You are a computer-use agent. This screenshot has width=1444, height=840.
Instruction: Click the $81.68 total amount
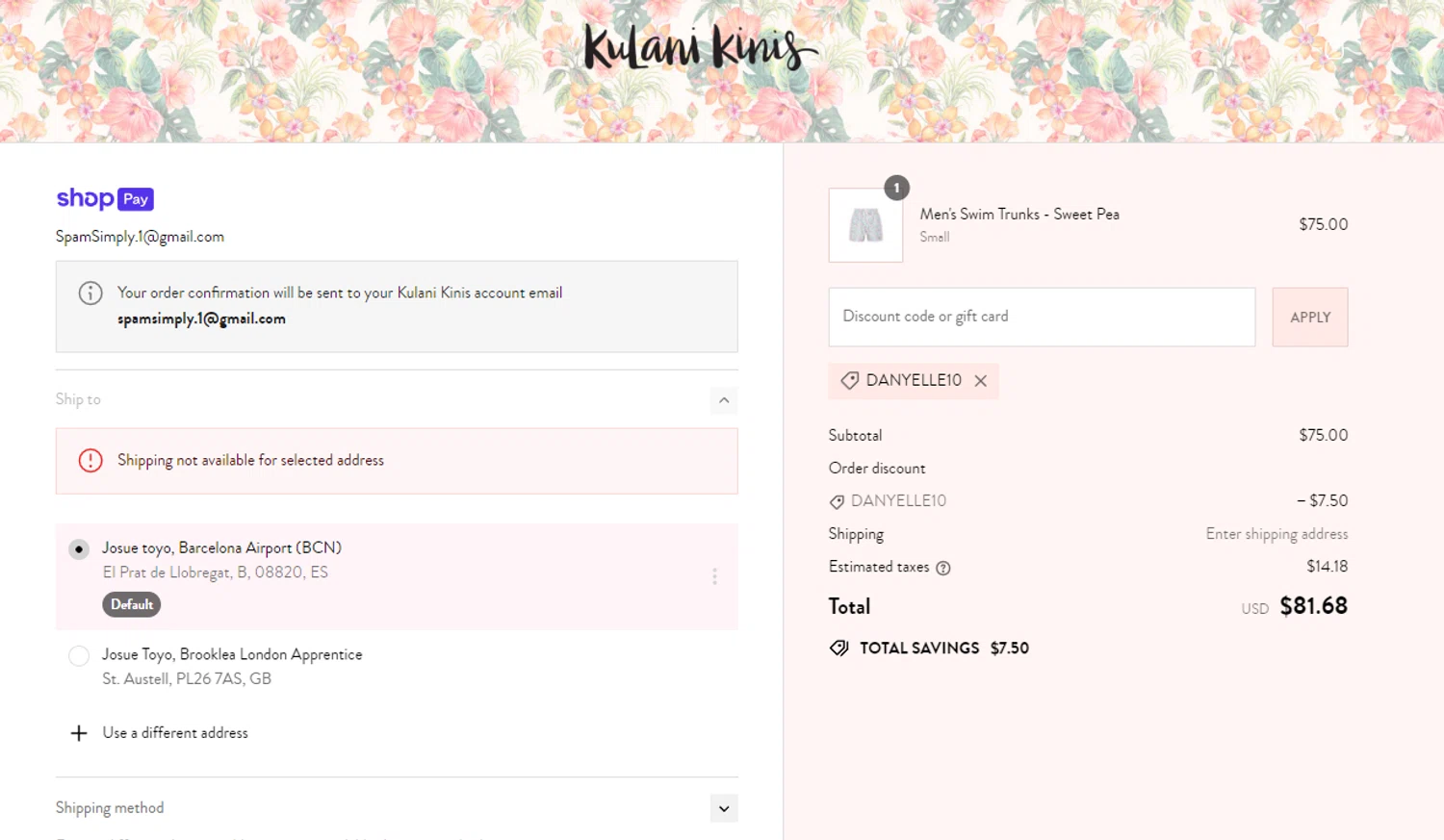(x=1313, y=606)
